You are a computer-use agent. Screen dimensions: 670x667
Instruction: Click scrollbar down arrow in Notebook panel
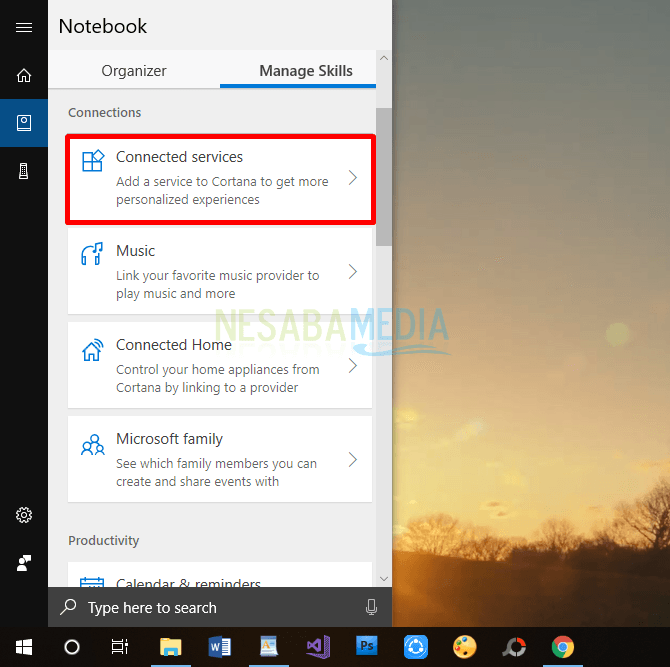pos(384,578)
